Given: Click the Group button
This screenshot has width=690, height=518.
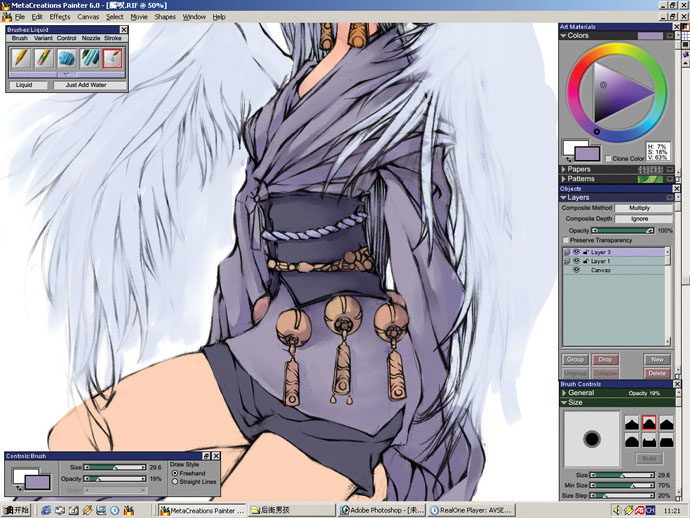Looking at the screenshot, I should [x=575, y=360].
